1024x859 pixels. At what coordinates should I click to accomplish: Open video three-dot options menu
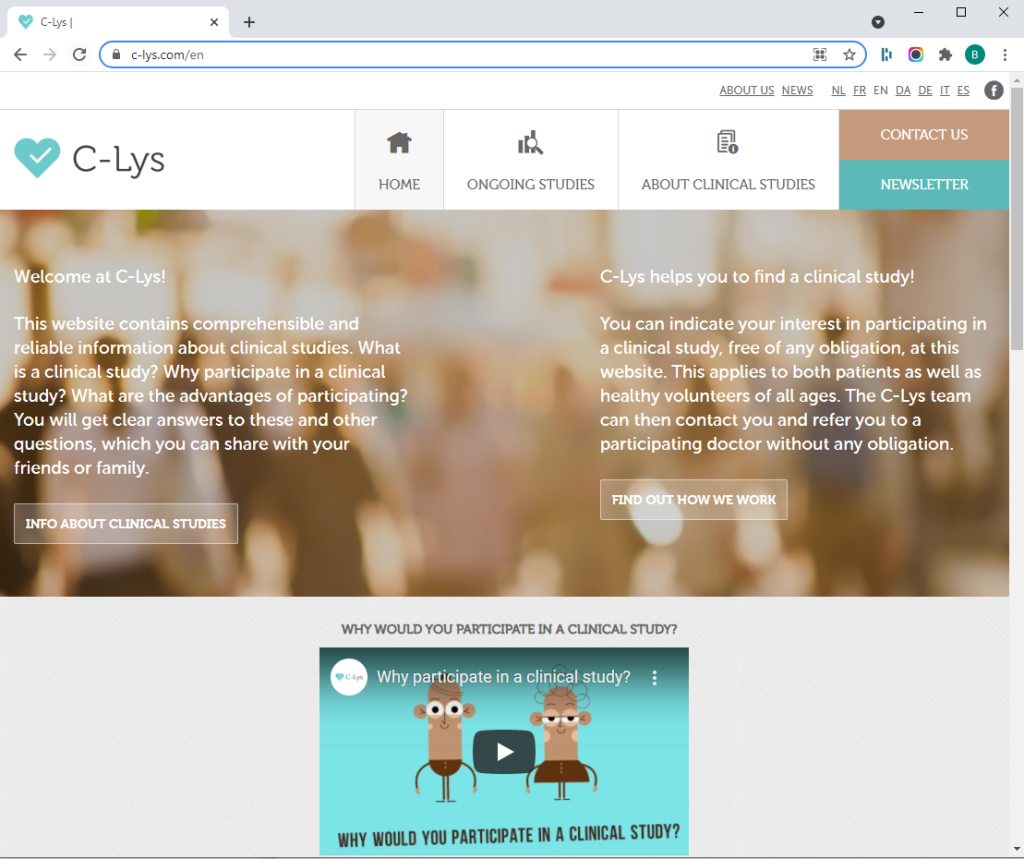click(x=654, y=677)
